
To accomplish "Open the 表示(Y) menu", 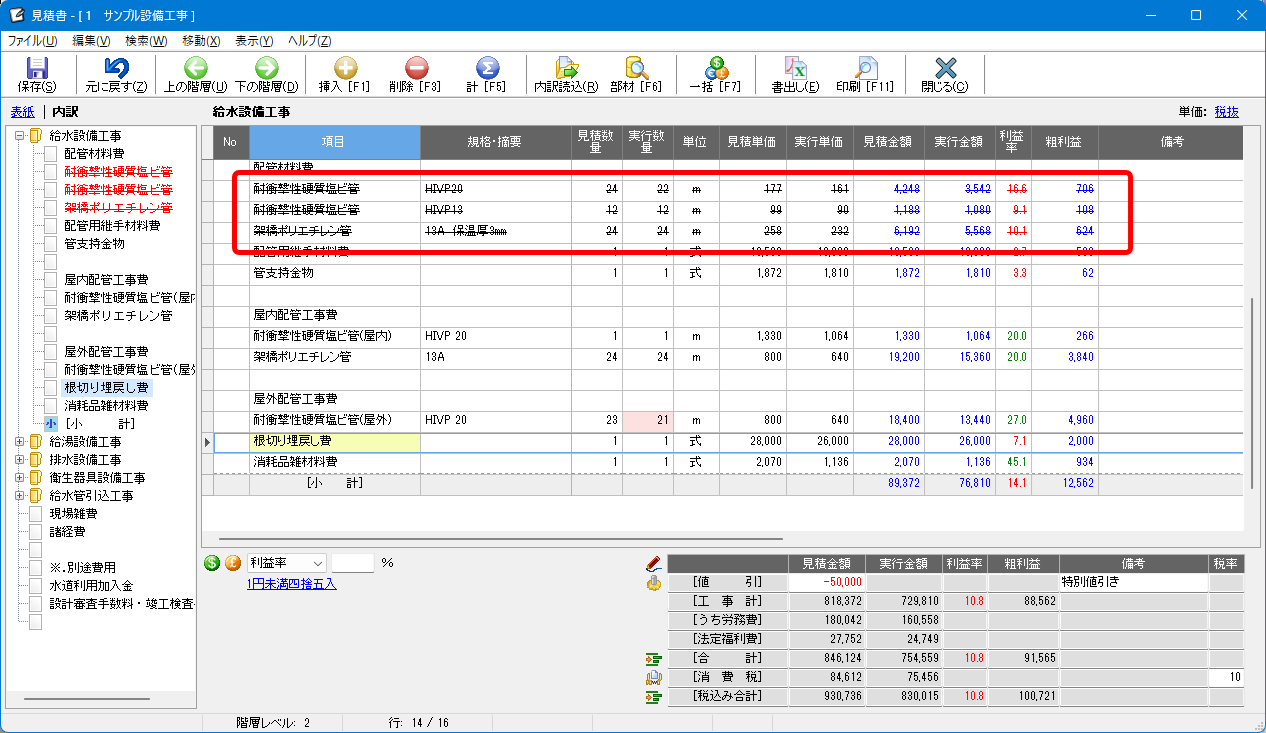I will tap(254, 41).
